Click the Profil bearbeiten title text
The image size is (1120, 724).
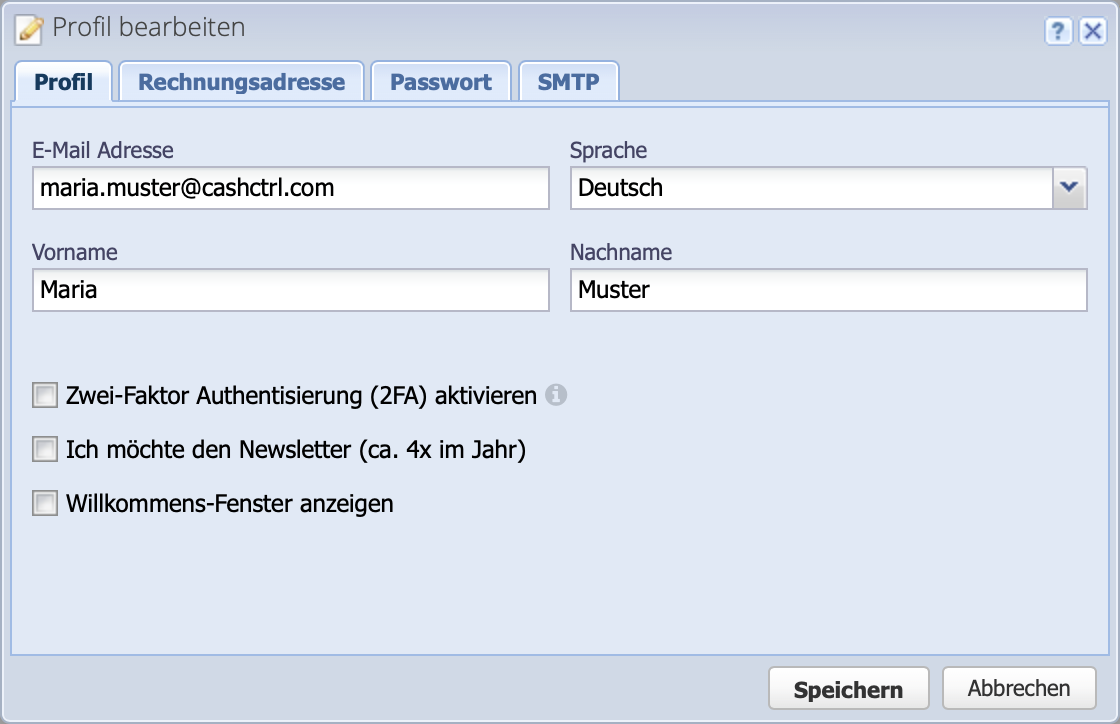click(x=150, y=28)
